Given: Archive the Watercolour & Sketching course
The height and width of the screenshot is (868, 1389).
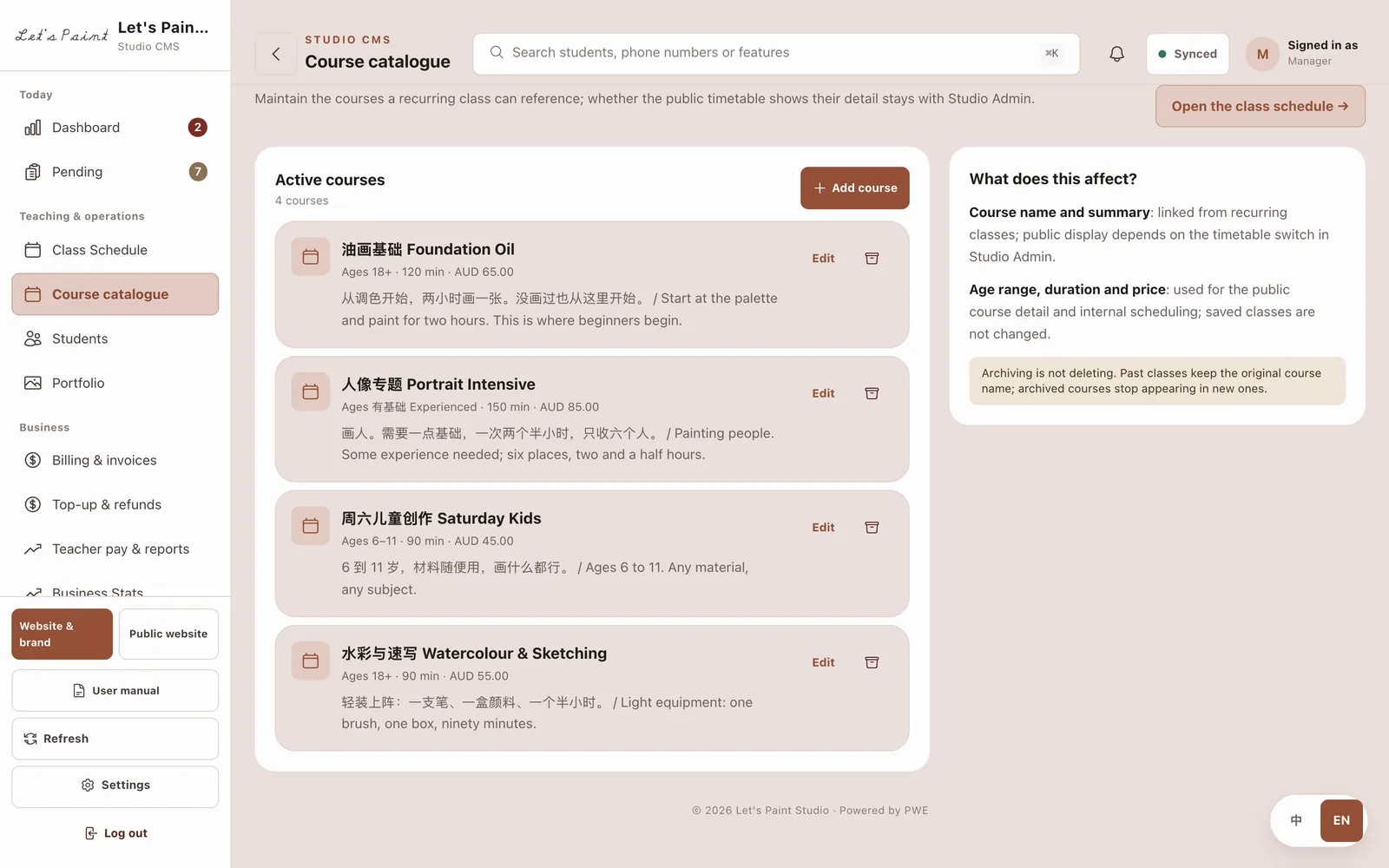Looking at the screenshot, I should 872,662.
